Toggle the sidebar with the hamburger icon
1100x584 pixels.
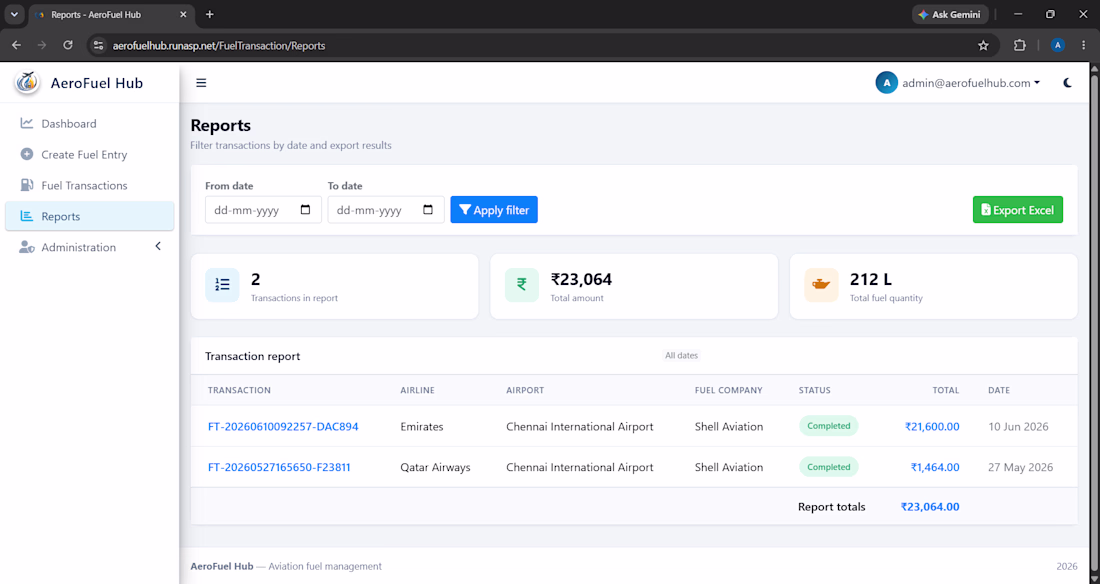tap(201, 83)
